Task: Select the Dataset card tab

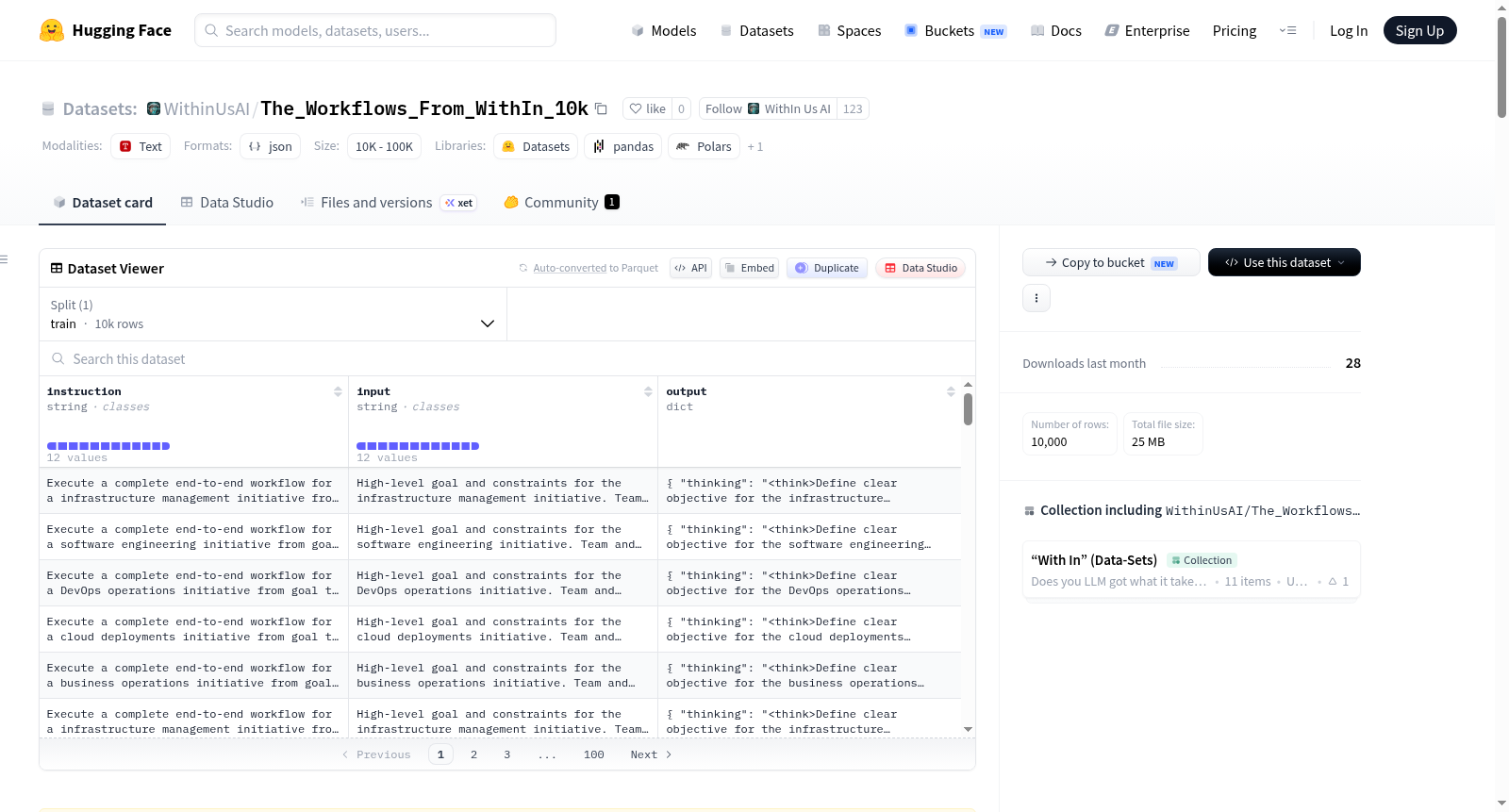Action: click(103, 202)
